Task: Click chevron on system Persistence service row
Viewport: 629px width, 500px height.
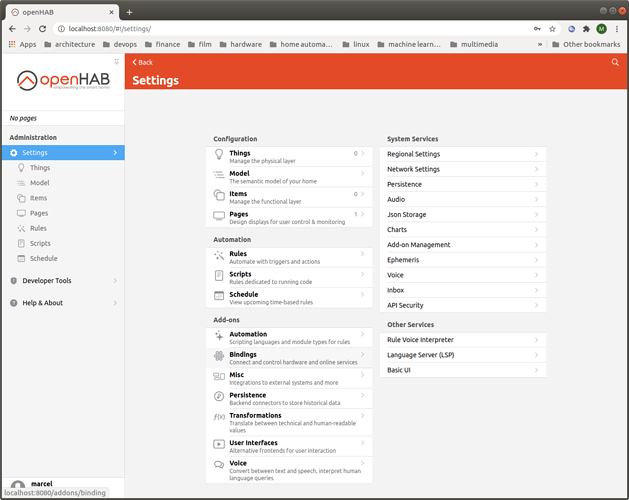Action: click(x=536, y=185)
